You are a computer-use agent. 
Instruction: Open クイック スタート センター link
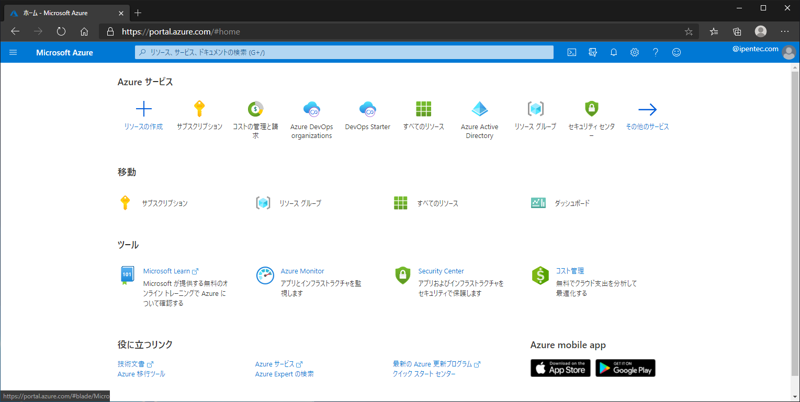point(424,374)
